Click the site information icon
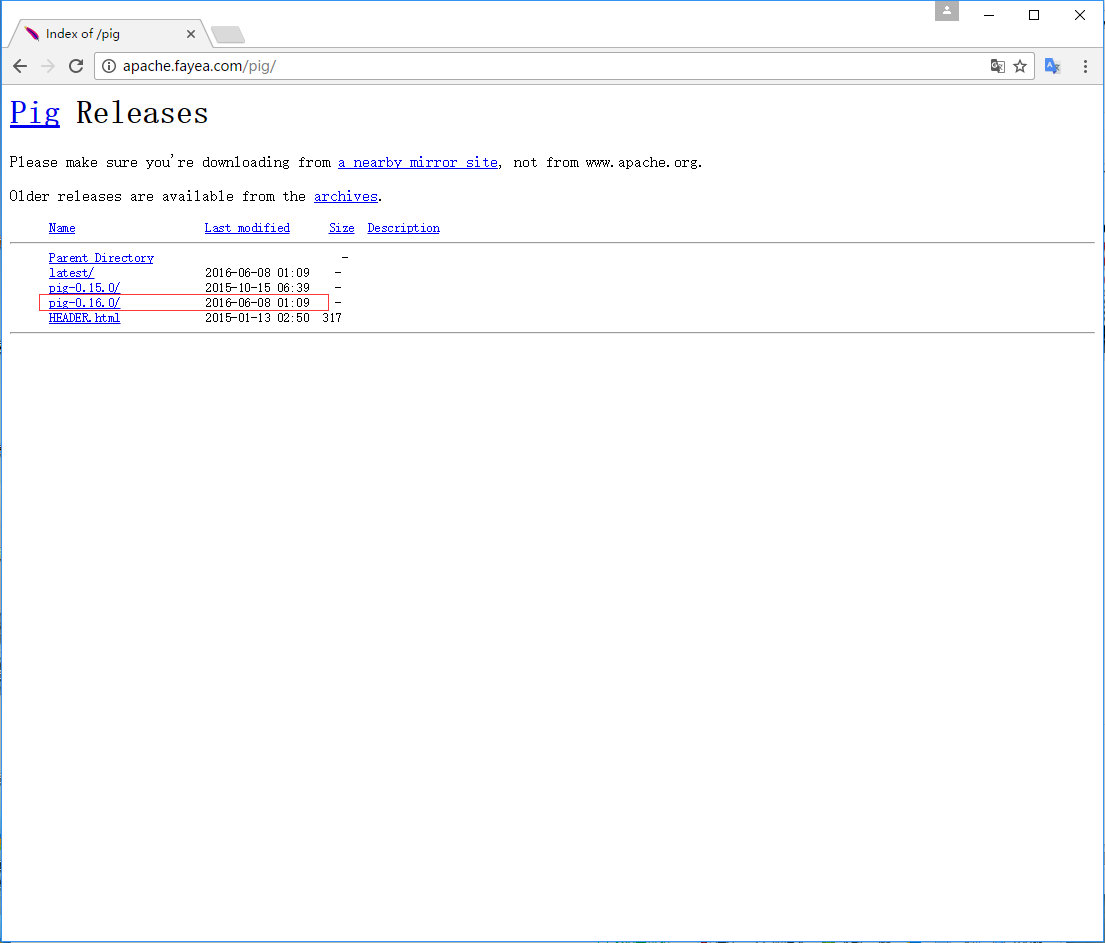The width and height of the screenshot is (1105, 943). tap(110, 66)
